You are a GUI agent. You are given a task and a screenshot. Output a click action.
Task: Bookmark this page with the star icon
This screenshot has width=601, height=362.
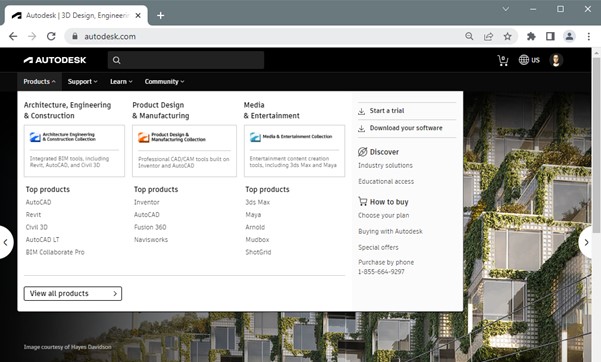click(x=507, y=36)
